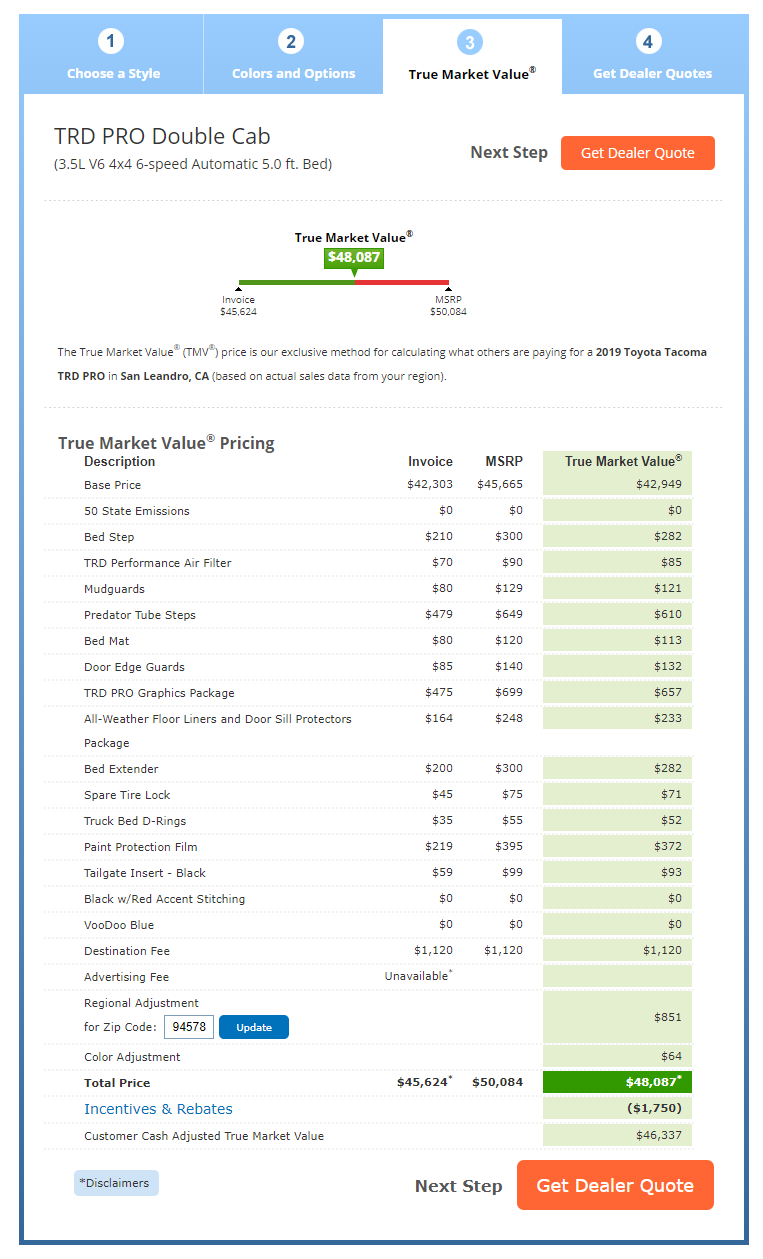763x1259 pixels.
Task: Click the $45,624 invoice total price
Action: 425,1083
